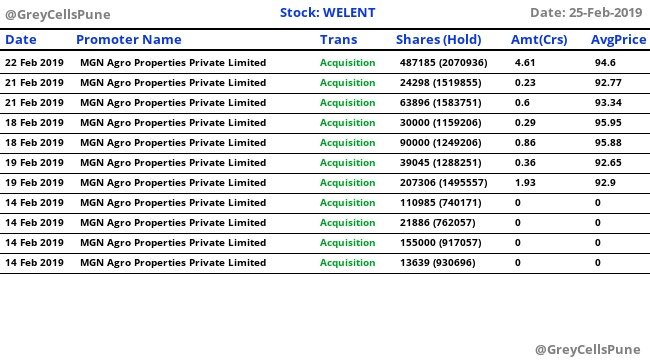The height and width of the screenshot is (360, 650).
Task: Click average price 92.77
Action: click(x=608, y=83)
